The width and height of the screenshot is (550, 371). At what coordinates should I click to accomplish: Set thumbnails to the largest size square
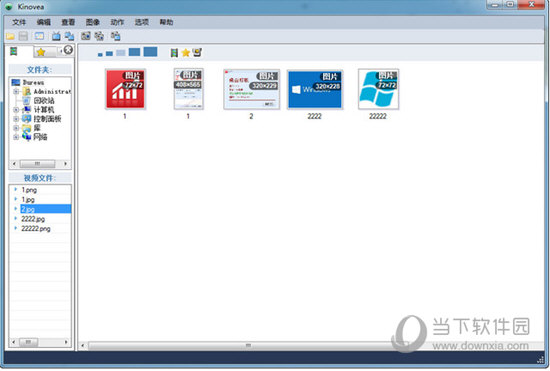point(150,52)
